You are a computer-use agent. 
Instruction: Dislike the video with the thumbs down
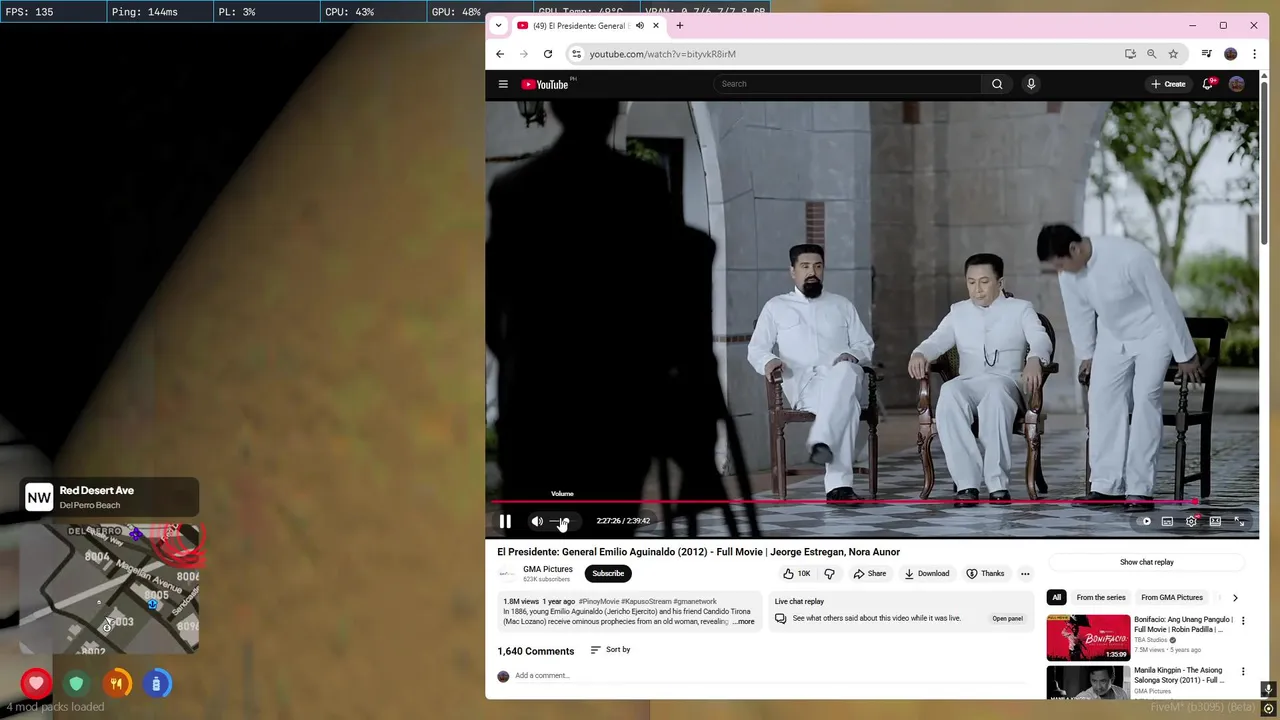click(x=829, y=574)
